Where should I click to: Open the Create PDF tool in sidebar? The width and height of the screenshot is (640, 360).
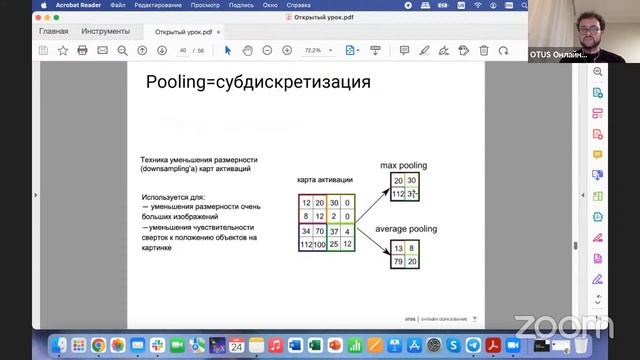pos(598,134)
